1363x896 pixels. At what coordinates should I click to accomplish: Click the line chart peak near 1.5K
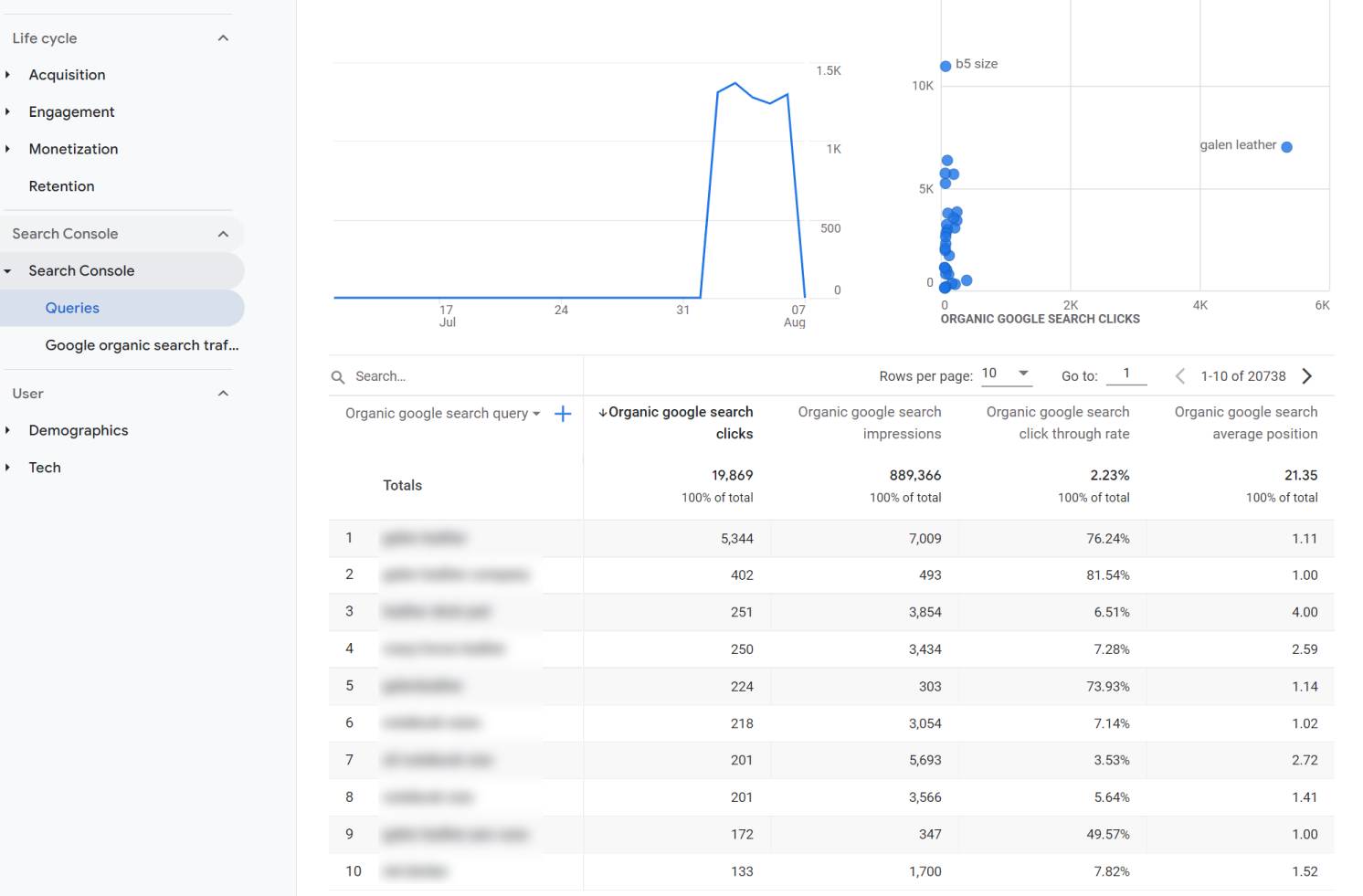tap(734, 83)
